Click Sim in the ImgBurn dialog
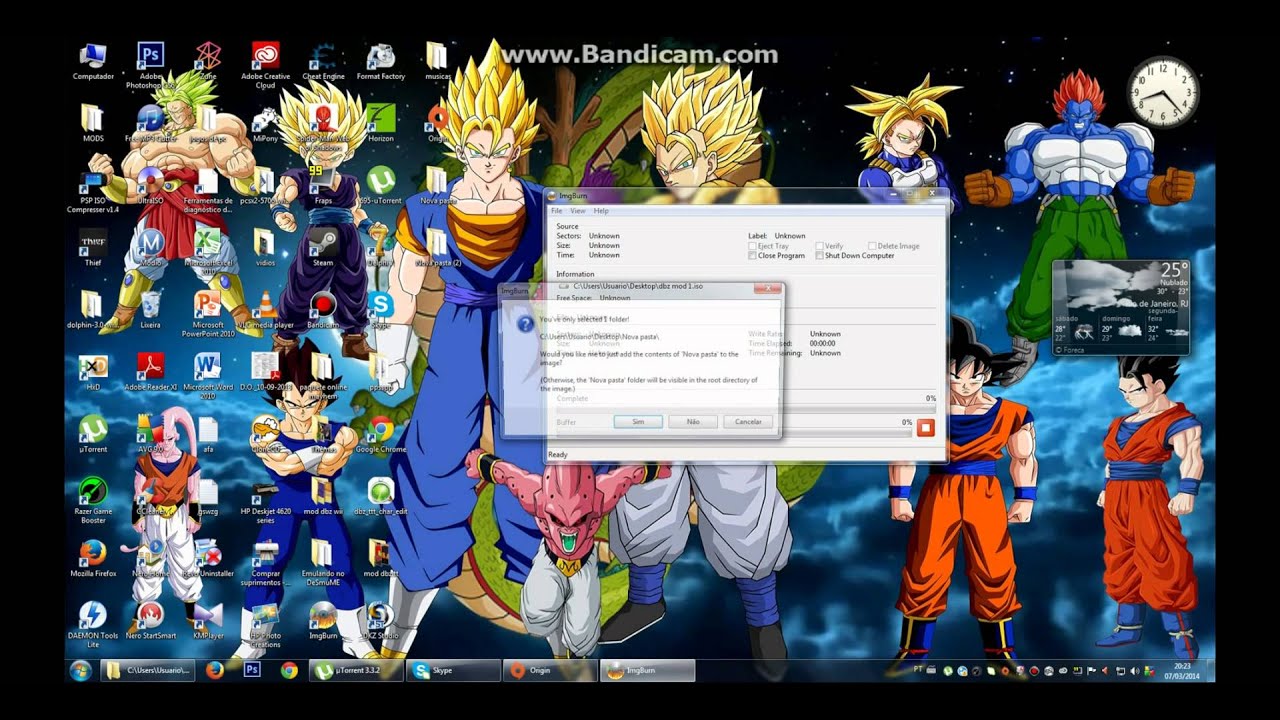The width and height of the screenshot is (1280, 720). [638, 422]
